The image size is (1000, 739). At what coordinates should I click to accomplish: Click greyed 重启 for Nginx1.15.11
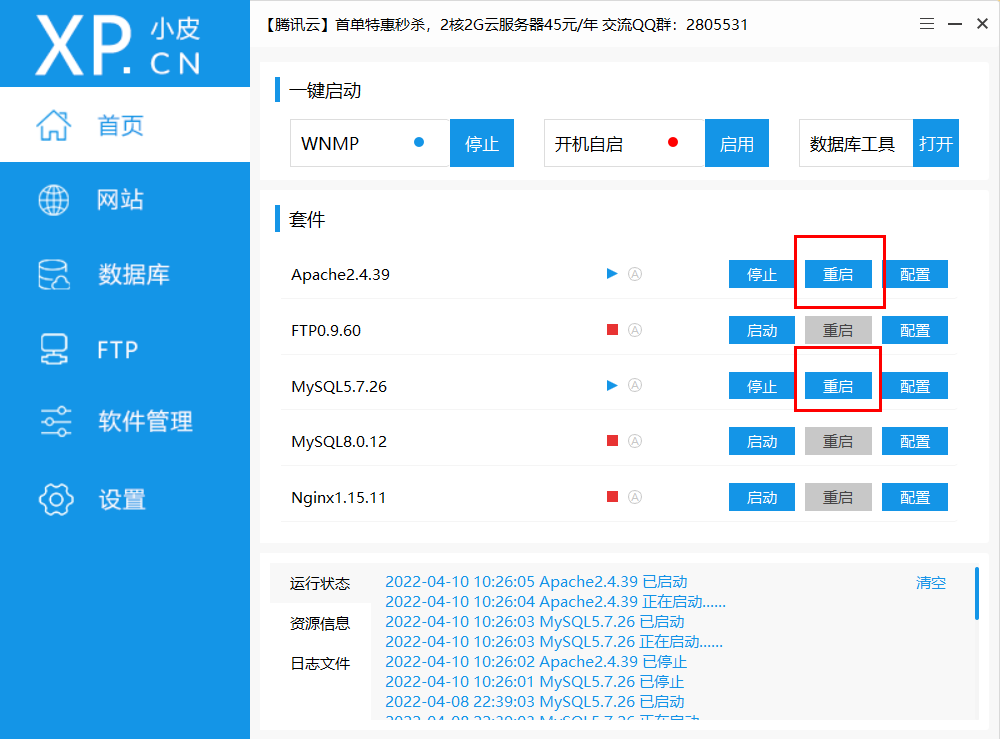[x=838, y=497]
